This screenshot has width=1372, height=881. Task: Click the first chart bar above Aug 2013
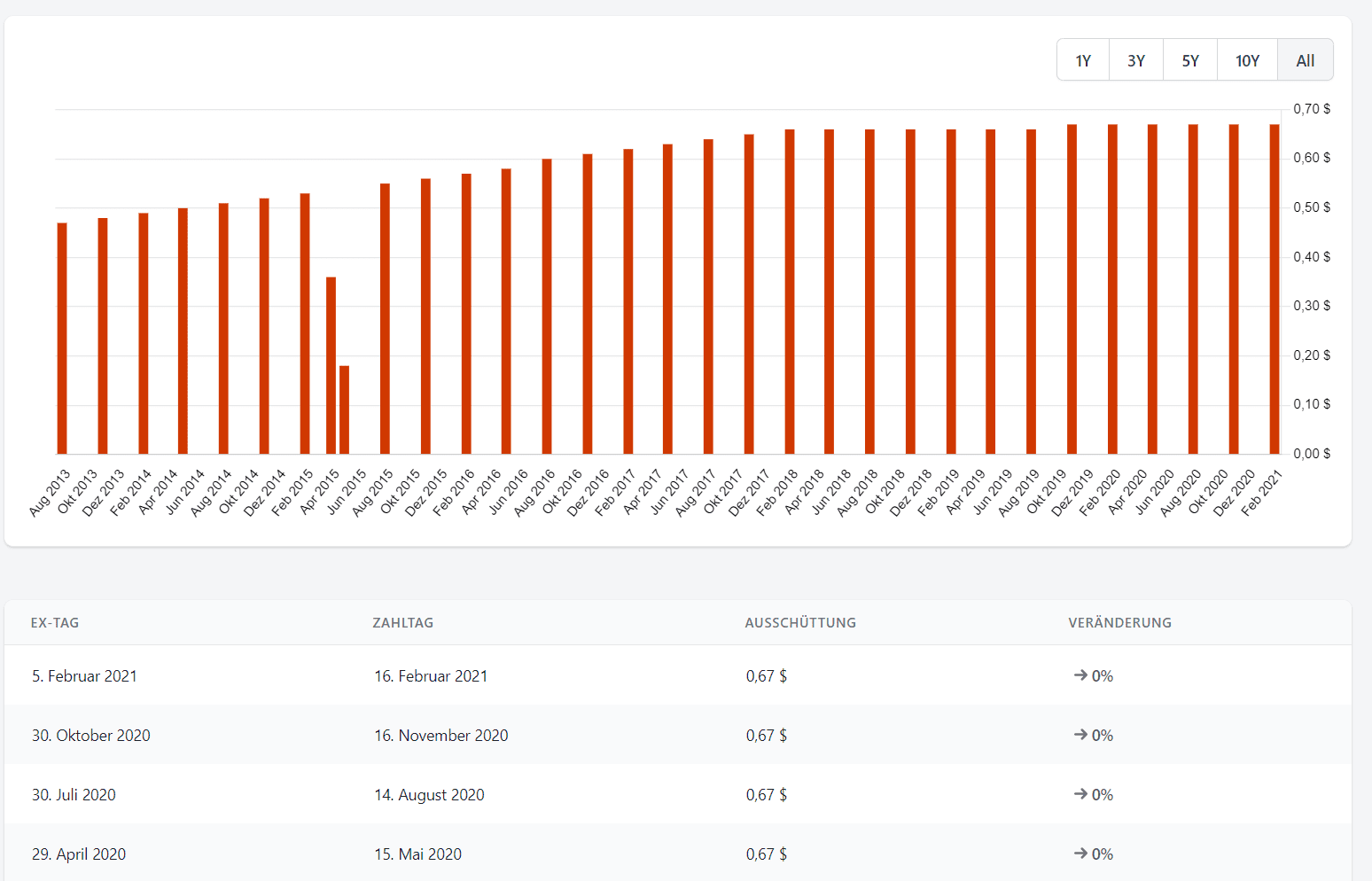(62, 339)
